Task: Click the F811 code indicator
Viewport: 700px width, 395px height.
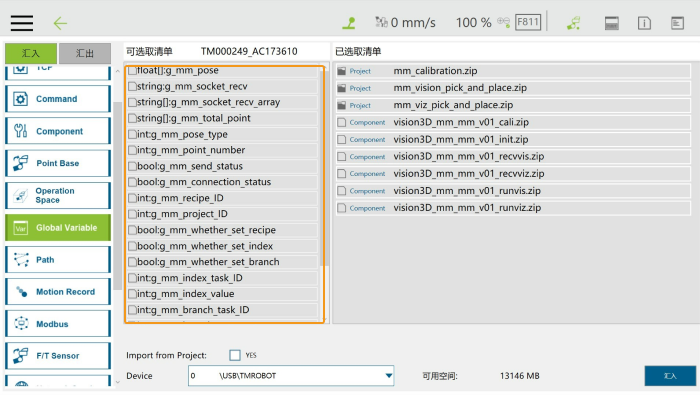Action: 528,22
